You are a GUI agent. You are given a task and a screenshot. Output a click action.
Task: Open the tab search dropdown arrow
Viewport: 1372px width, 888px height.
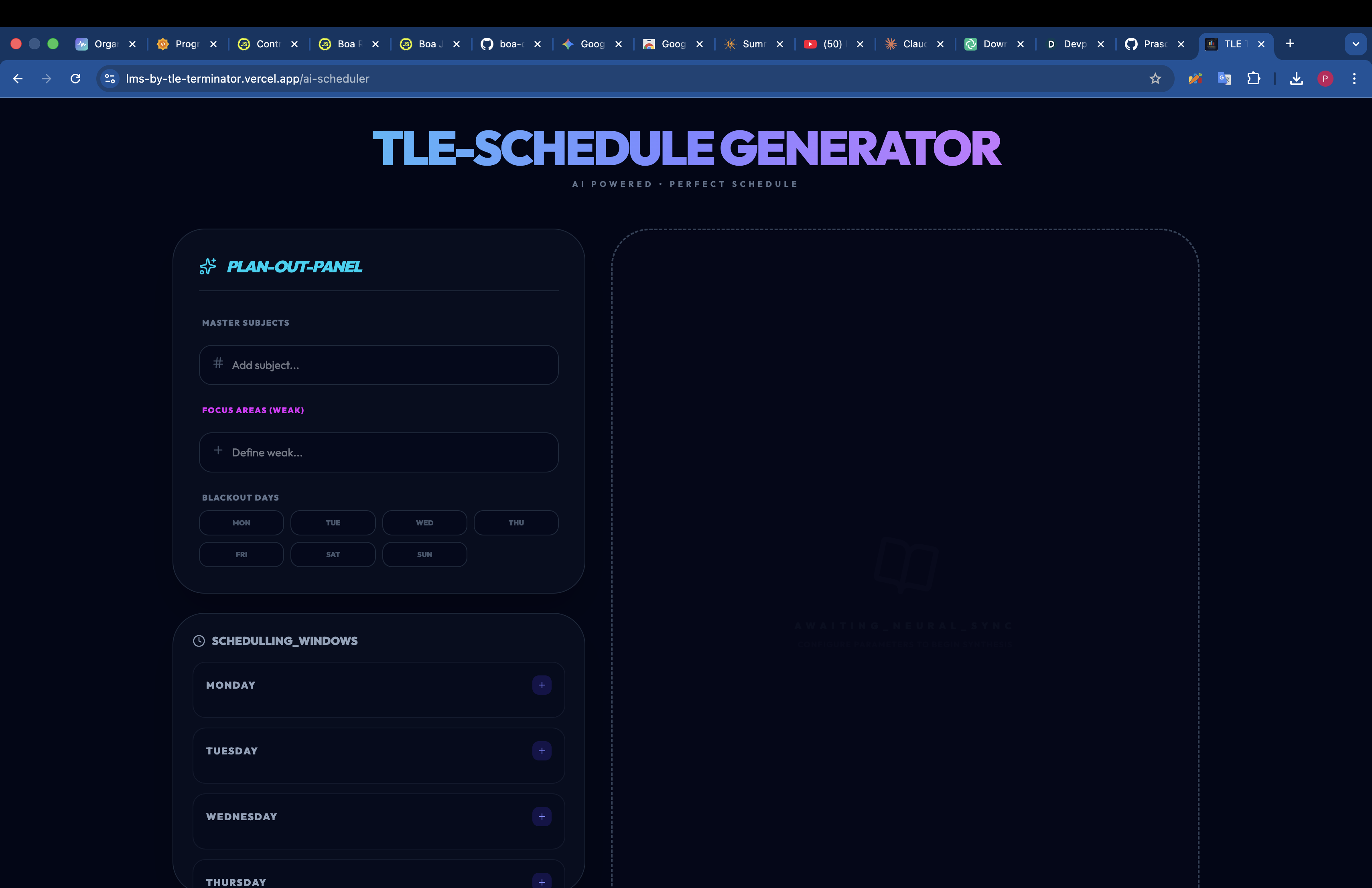tap(1355, 44)
